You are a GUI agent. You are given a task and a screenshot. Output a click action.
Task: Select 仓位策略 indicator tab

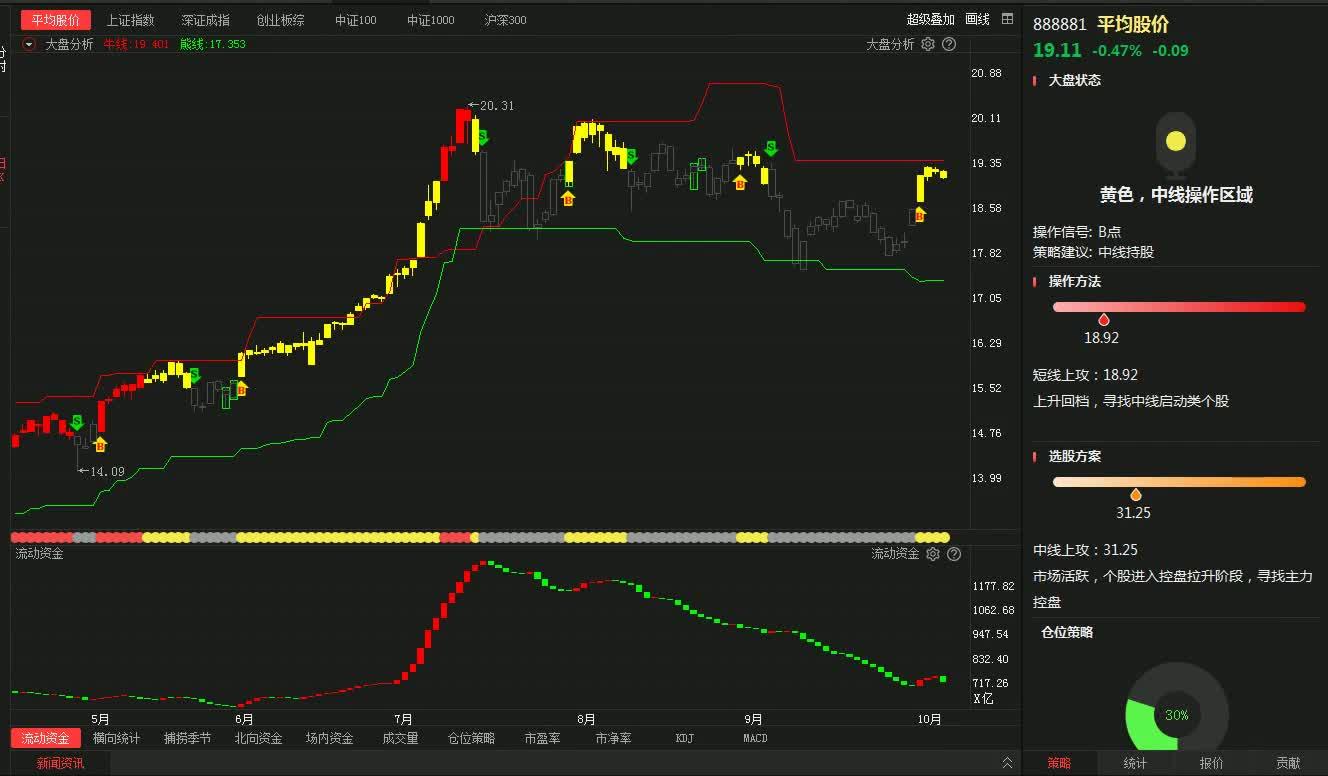(471, 738)
